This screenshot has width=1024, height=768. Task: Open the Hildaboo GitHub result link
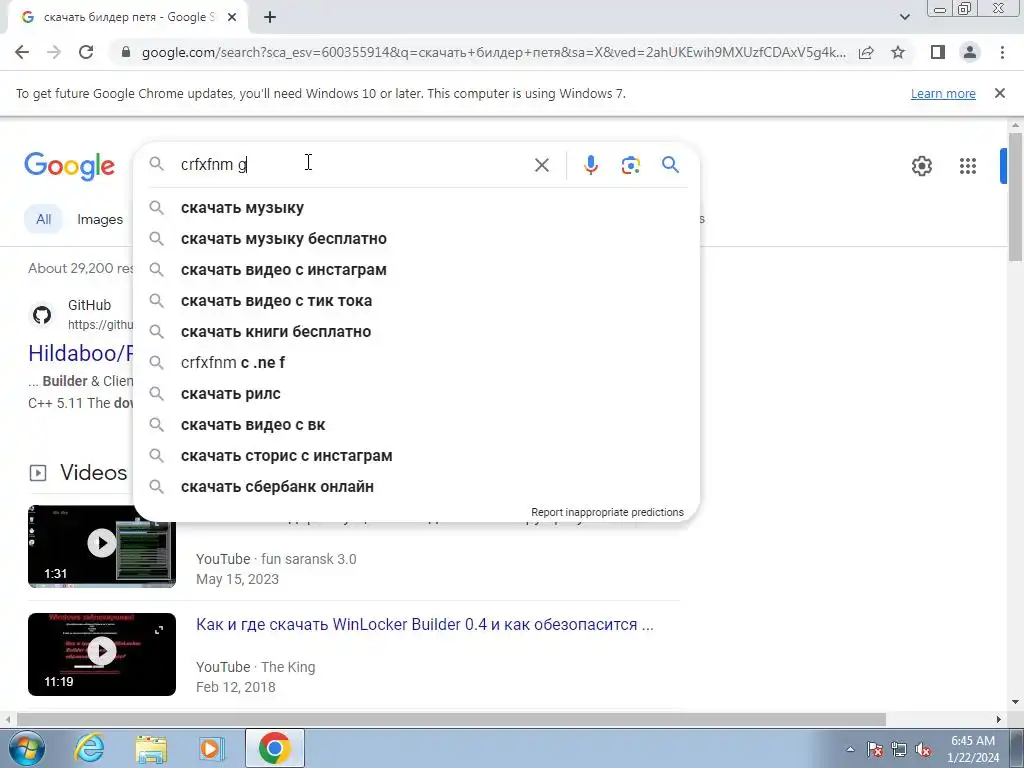pos(80,353)
